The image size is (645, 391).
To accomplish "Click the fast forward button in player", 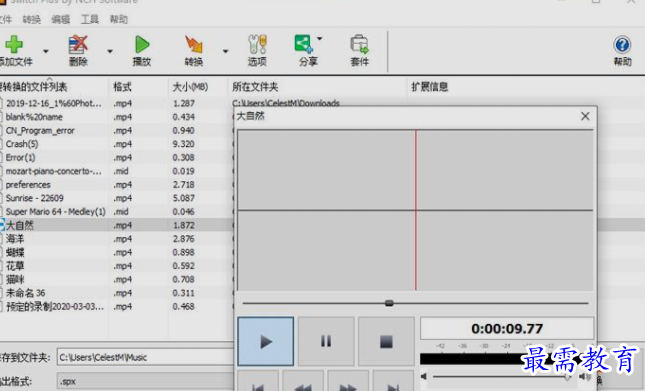I will pyautogui.click(x=348, y=381).
